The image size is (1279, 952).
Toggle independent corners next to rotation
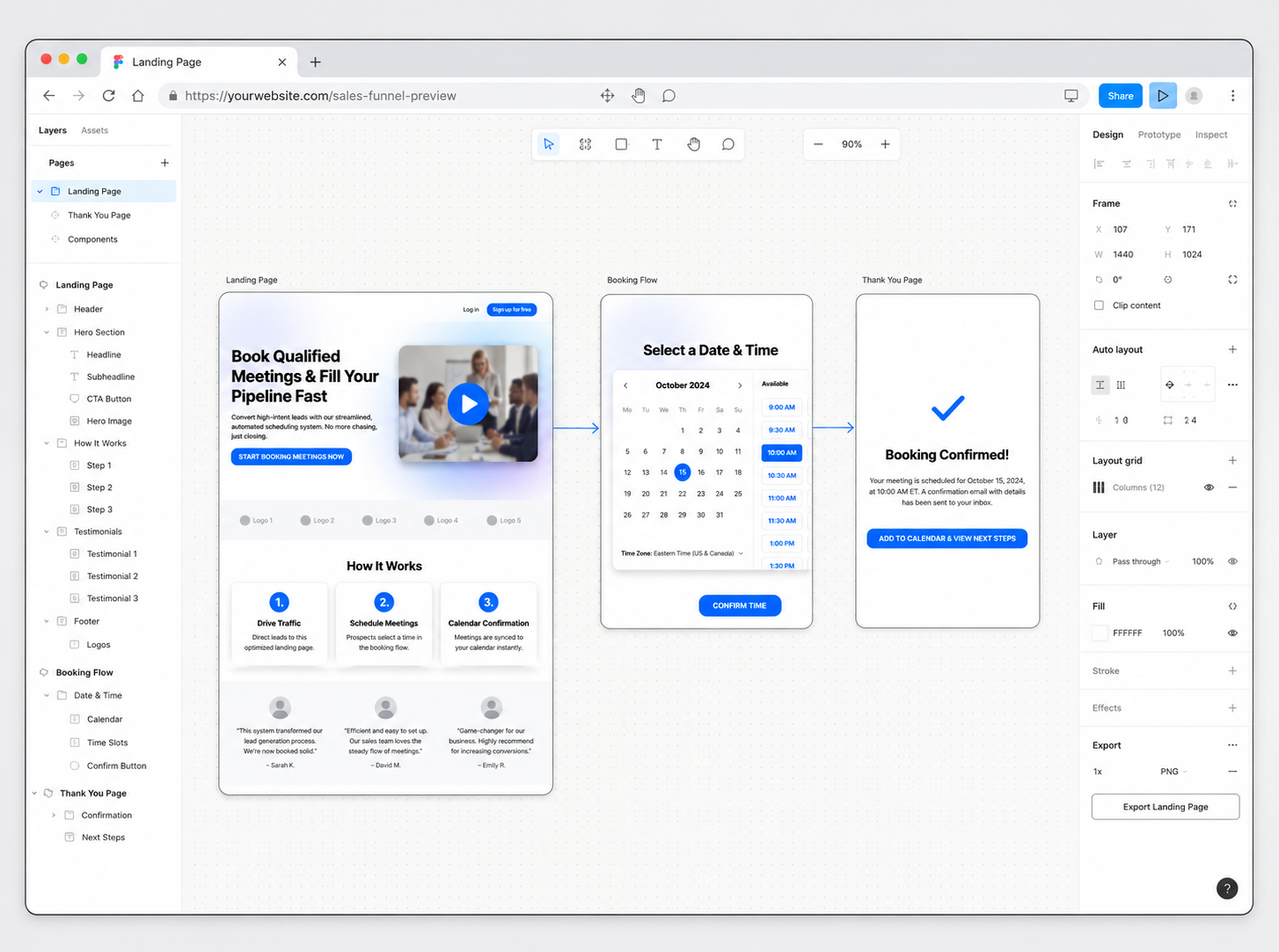[1232, 280]
